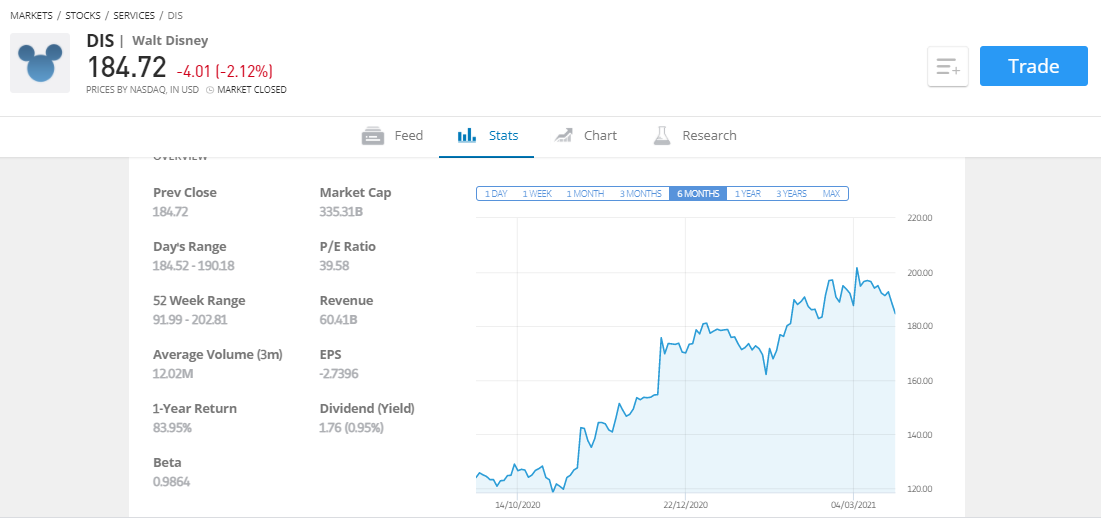Click the Disney Mickey logo thumbnail
The height and width of the screenshot is (524, 1101).
click(40, 63)
